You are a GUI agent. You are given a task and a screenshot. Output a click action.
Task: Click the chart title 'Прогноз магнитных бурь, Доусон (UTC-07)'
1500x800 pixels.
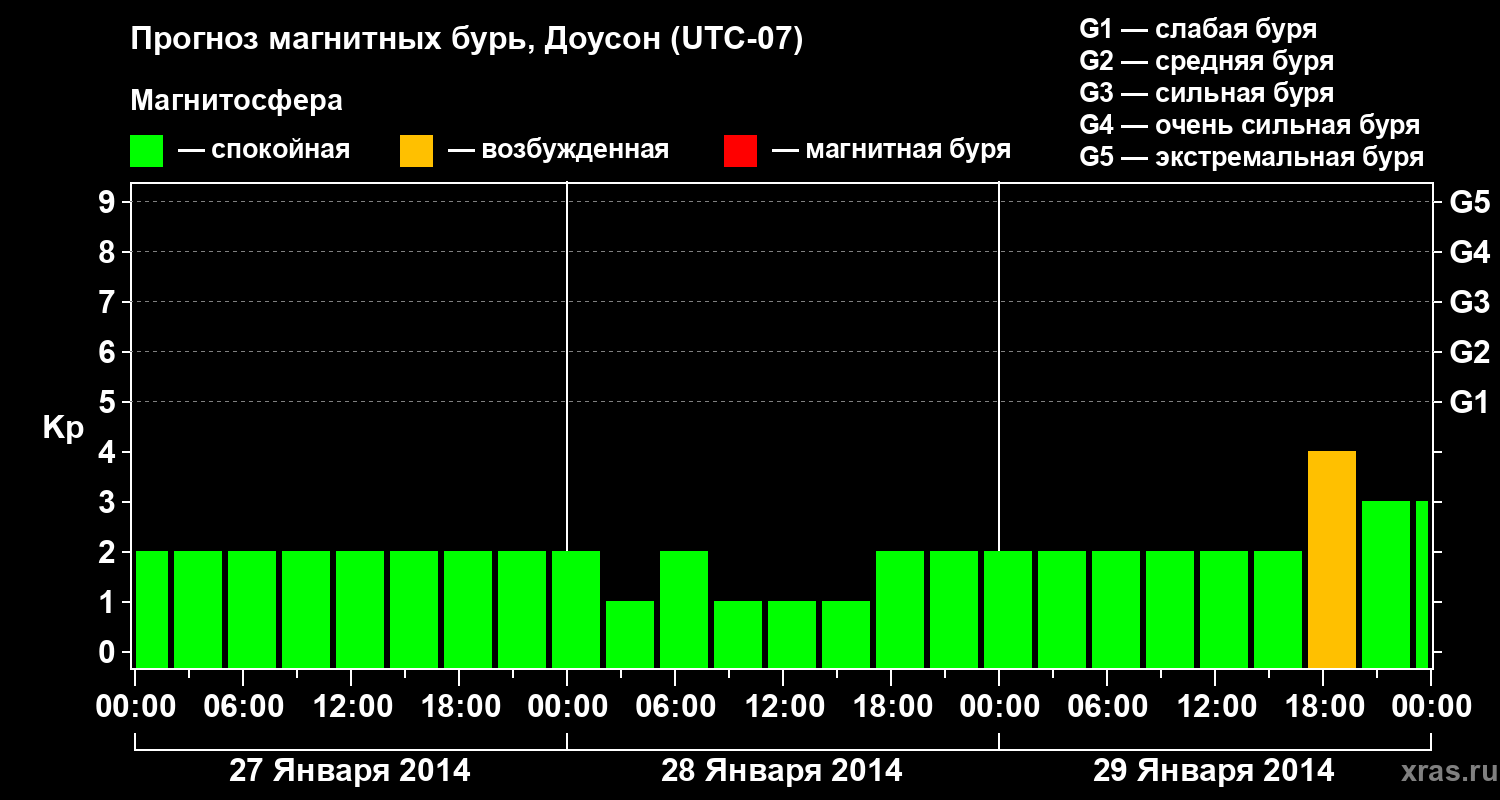coord(467,41)
